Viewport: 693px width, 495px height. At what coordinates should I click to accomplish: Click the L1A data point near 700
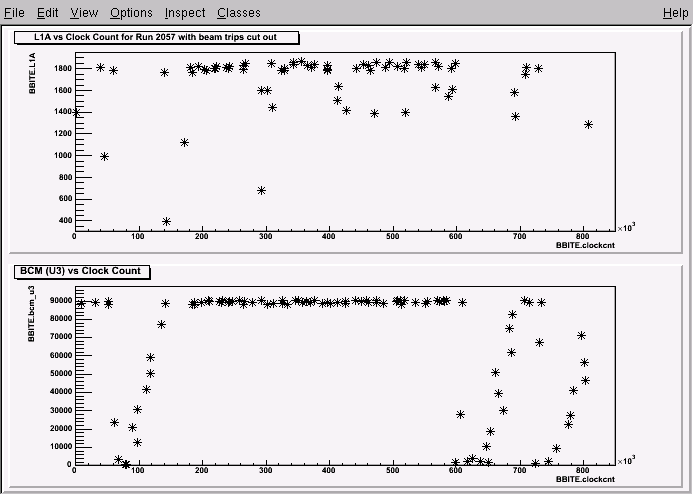point(261,190)
